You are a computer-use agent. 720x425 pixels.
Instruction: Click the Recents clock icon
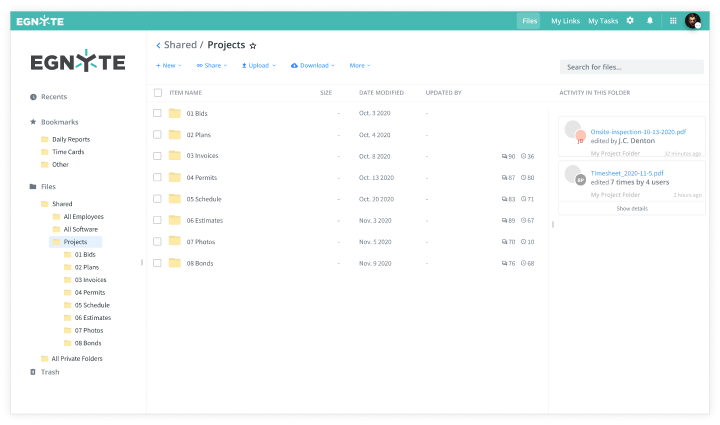(x=33, y=97)
